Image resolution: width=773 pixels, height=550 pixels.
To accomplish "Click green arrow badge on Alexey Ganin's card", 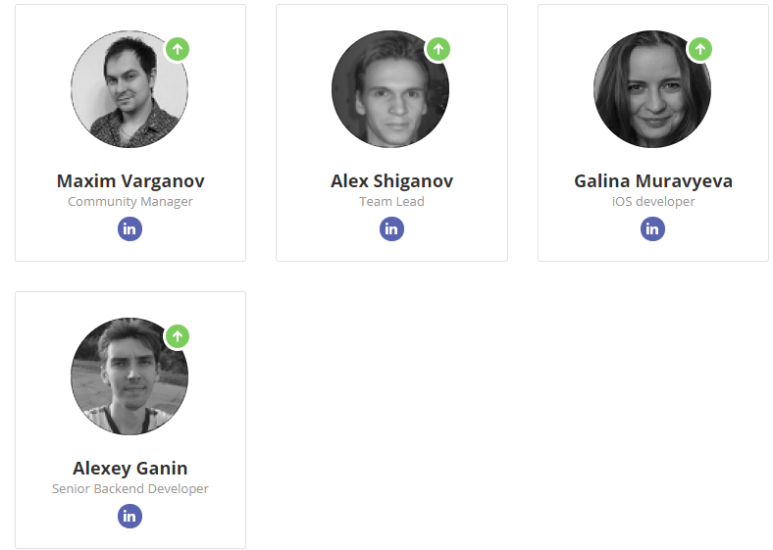I will [177, 337].
